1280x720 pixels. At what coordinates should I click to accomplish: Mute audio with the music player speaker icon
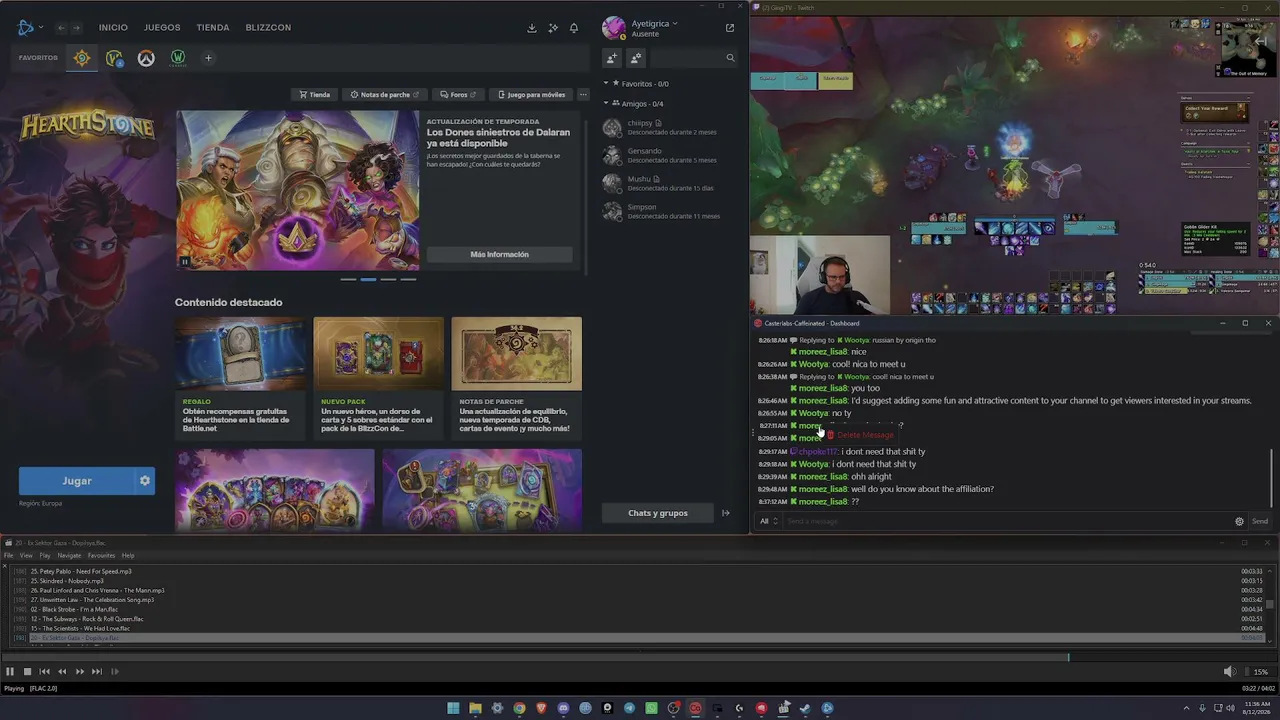coord(1229,672)
